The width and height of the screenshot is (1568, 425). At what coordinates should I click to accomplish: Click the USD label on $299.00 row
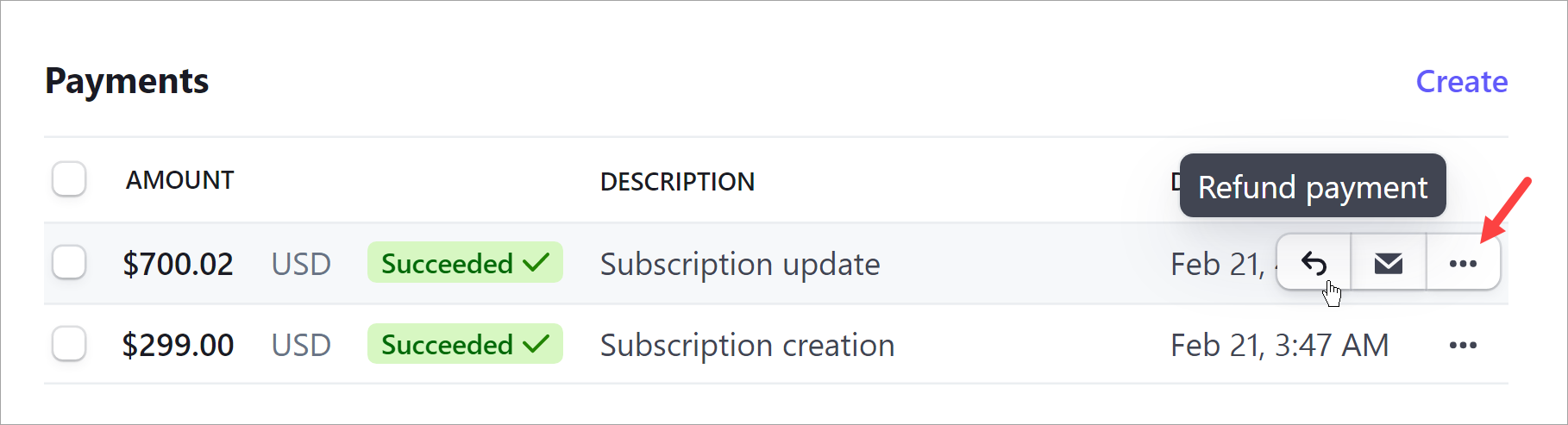pos(301,345)
